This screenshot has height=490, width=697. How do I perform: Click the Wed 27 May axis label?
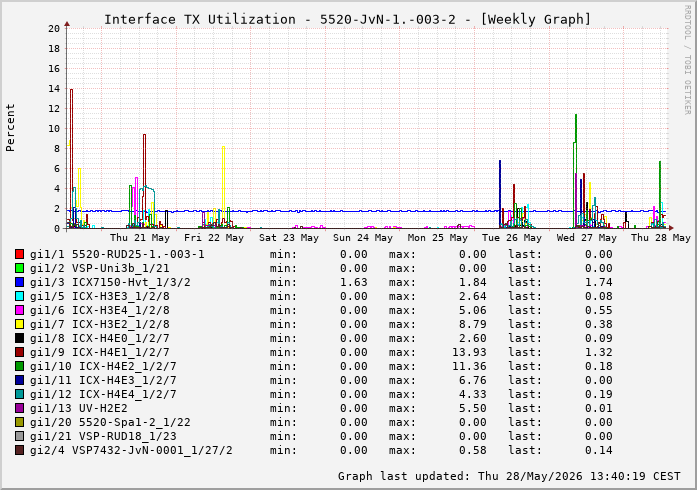587,238
